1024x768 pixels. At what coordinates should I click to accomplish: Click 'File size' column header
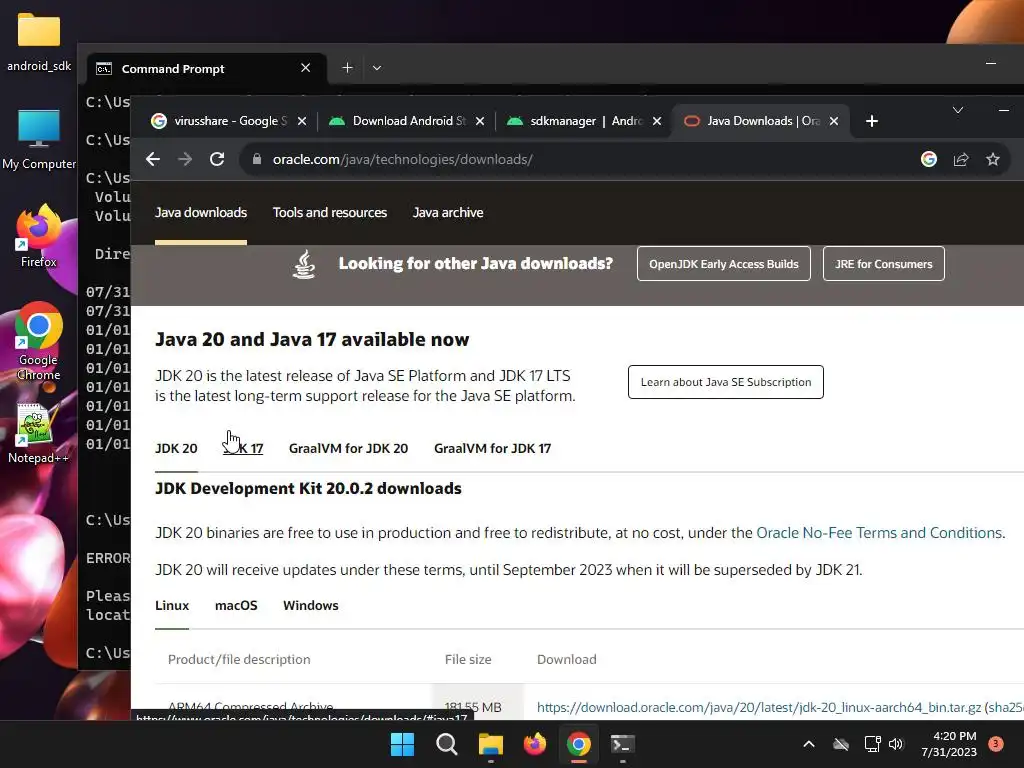coord(468,660)
